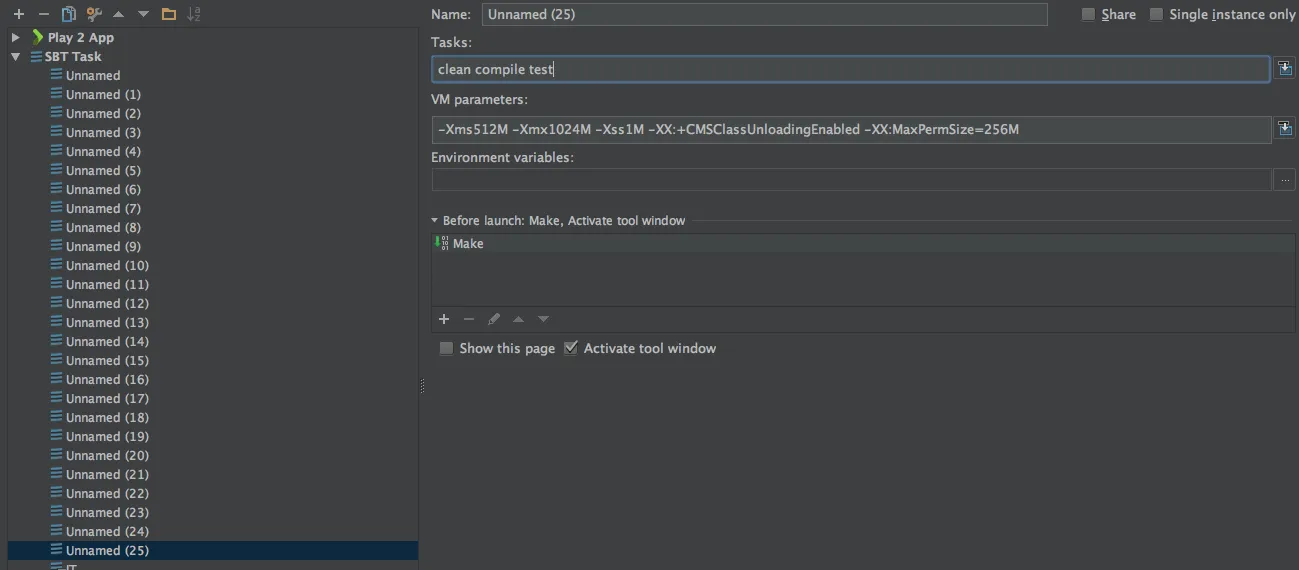Check Show this page option
Screen dimensions: 1299x570
(446, 348)
